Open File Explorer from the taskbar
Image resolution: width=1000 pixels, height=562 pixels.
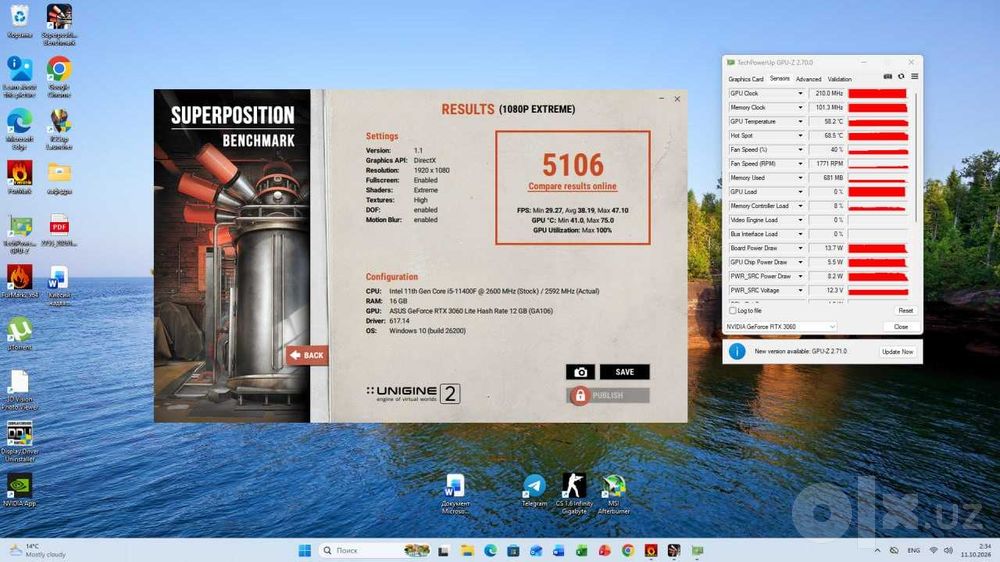coord(467,550)
